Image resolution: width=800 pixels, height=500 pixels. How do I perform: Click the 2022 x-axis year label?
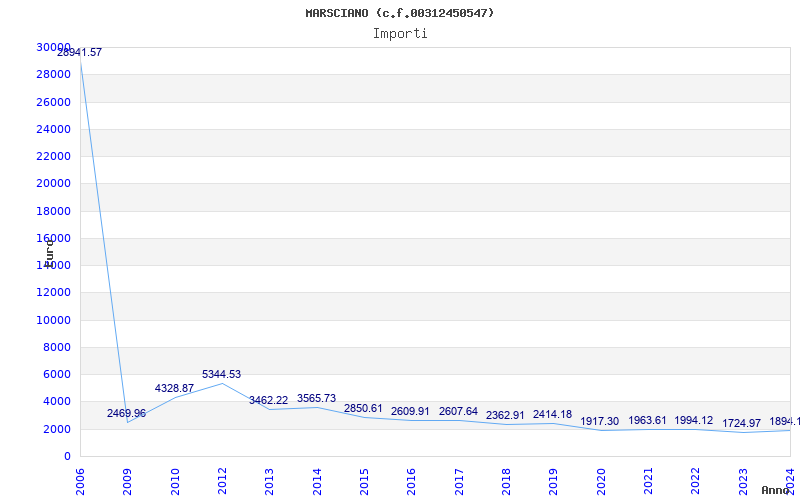pyautogui.click(x=695, y=482)
